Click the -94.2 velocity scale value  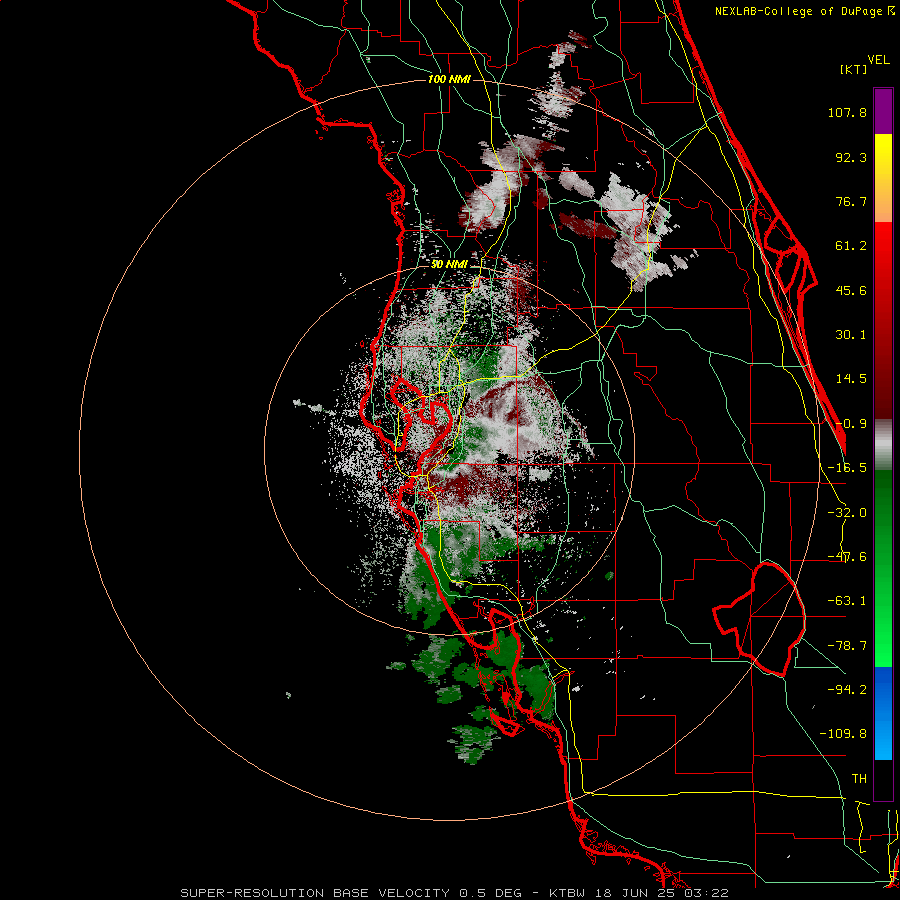pos(847,689)
